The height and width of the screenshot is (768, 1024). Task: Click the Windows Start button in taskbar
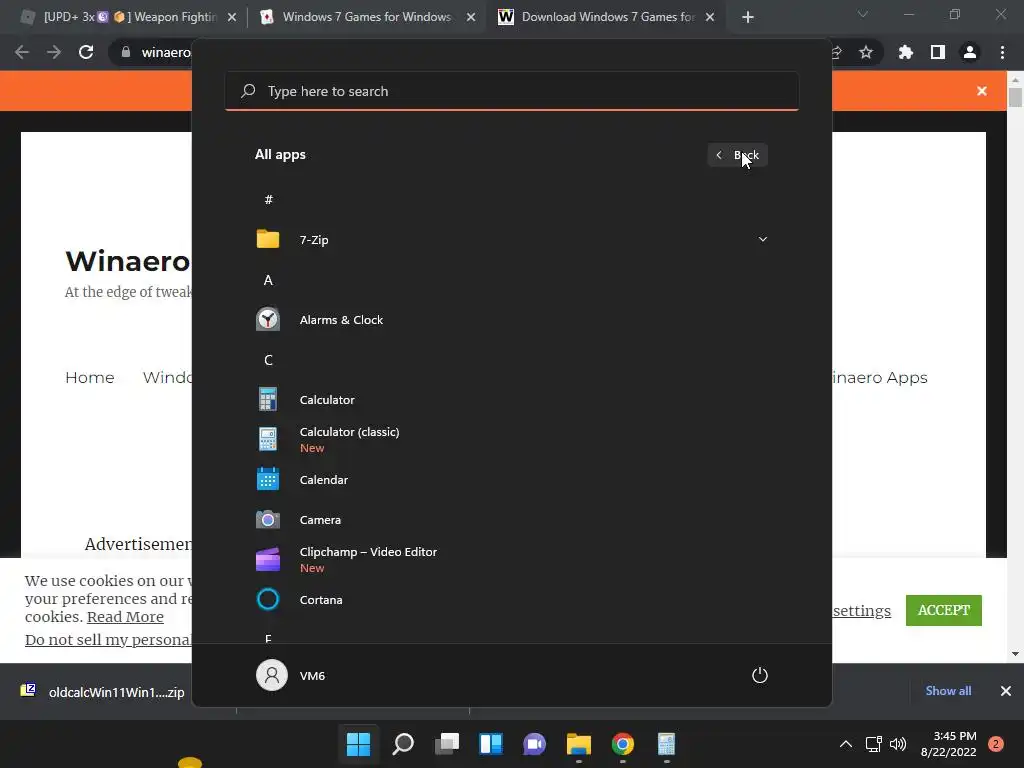359,744
